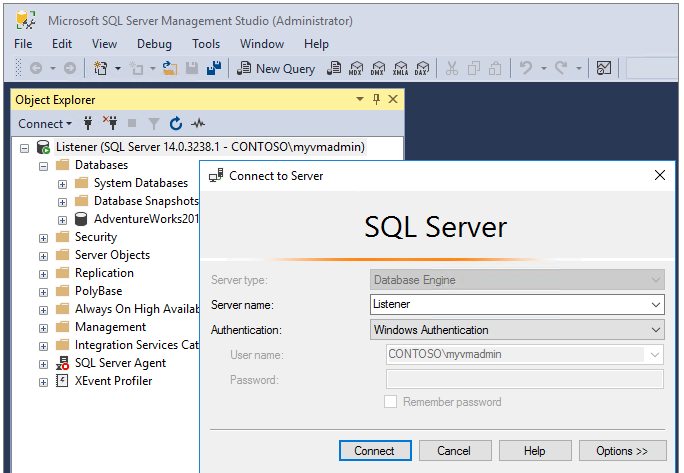Viewport: 684px width, 473px height.
Task: Click the Activity Monitor icon in the main toolbar
Action: pyautogui.click(x=604, y=69)
